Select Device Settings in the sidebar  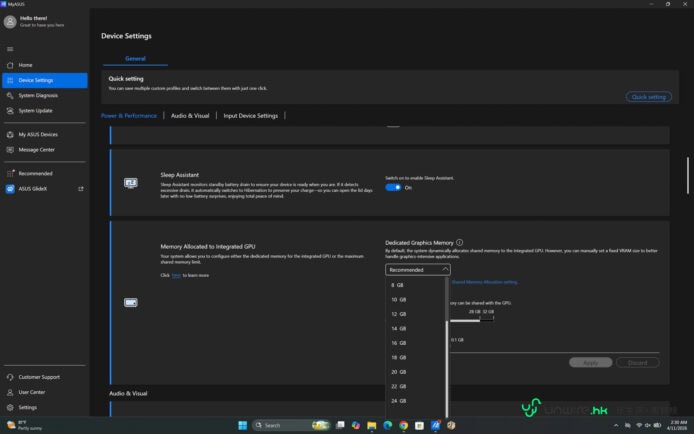[x=44, y=80]
